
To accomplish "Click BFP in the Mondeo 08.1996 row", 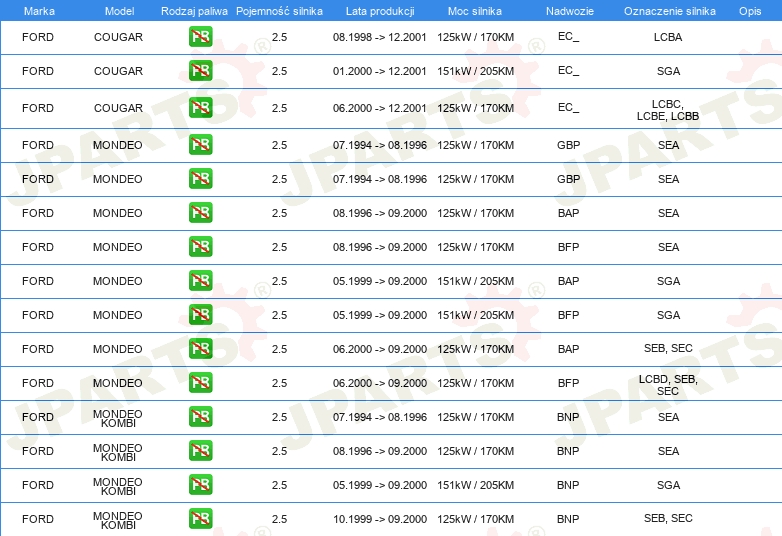I will tap(569, 247).
